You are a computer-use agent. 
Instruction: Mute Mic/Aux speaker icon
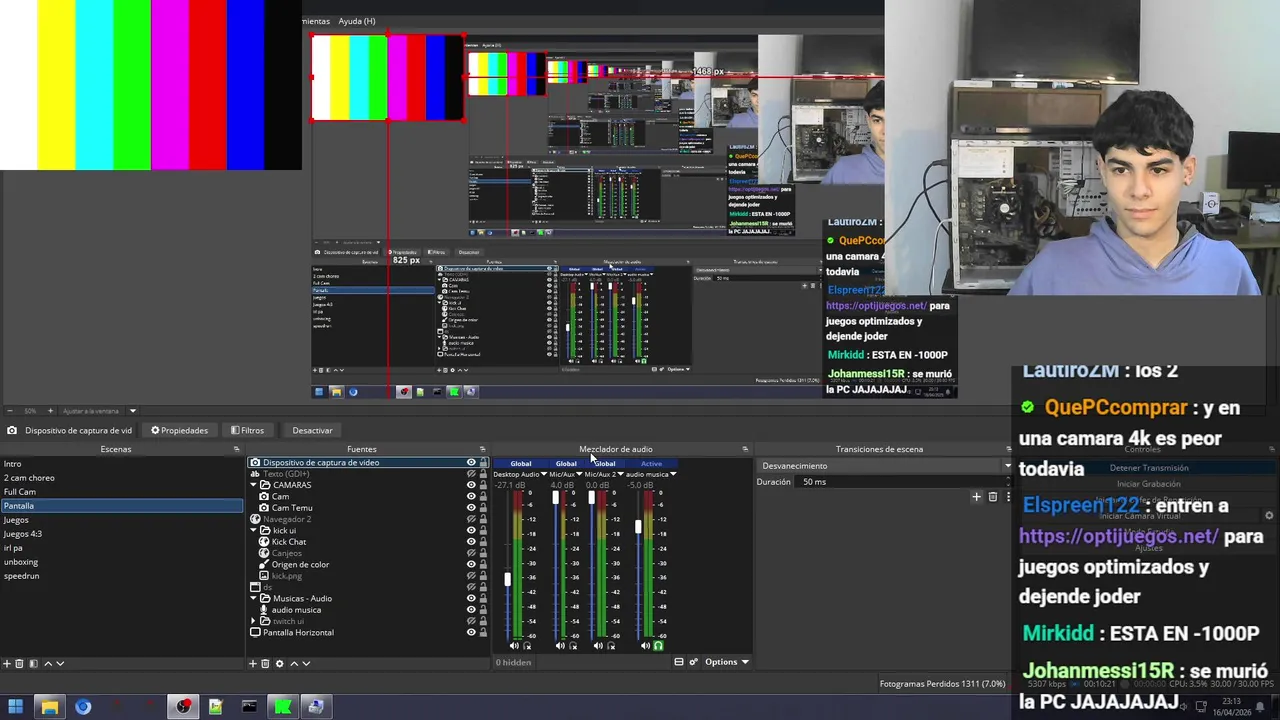[560, 646]
